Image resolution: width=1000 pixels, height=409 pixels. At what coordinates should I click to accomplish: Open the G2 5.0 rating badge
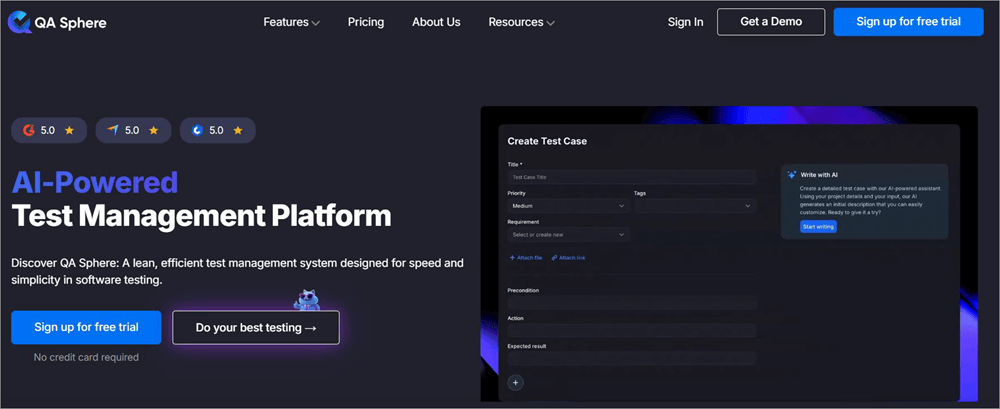pyautogui.click(x=49, y=130)
